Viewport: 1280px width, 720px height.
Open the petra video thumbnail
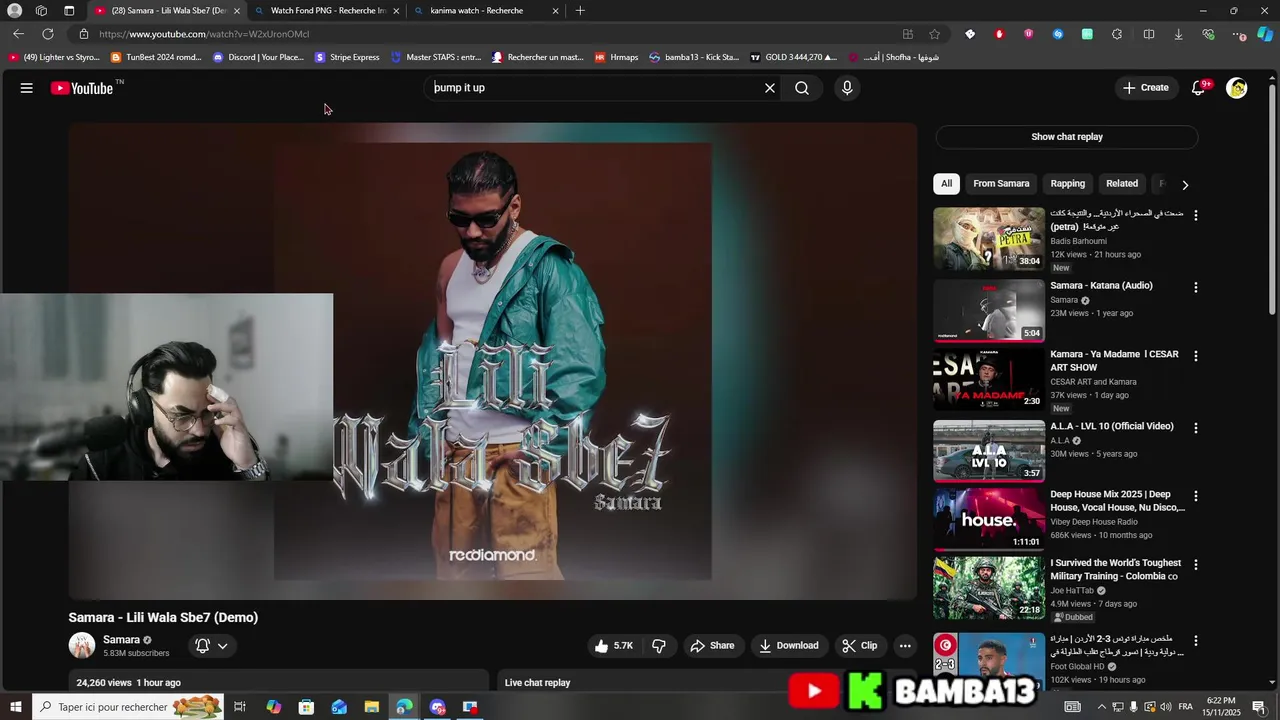pos(989,239)
